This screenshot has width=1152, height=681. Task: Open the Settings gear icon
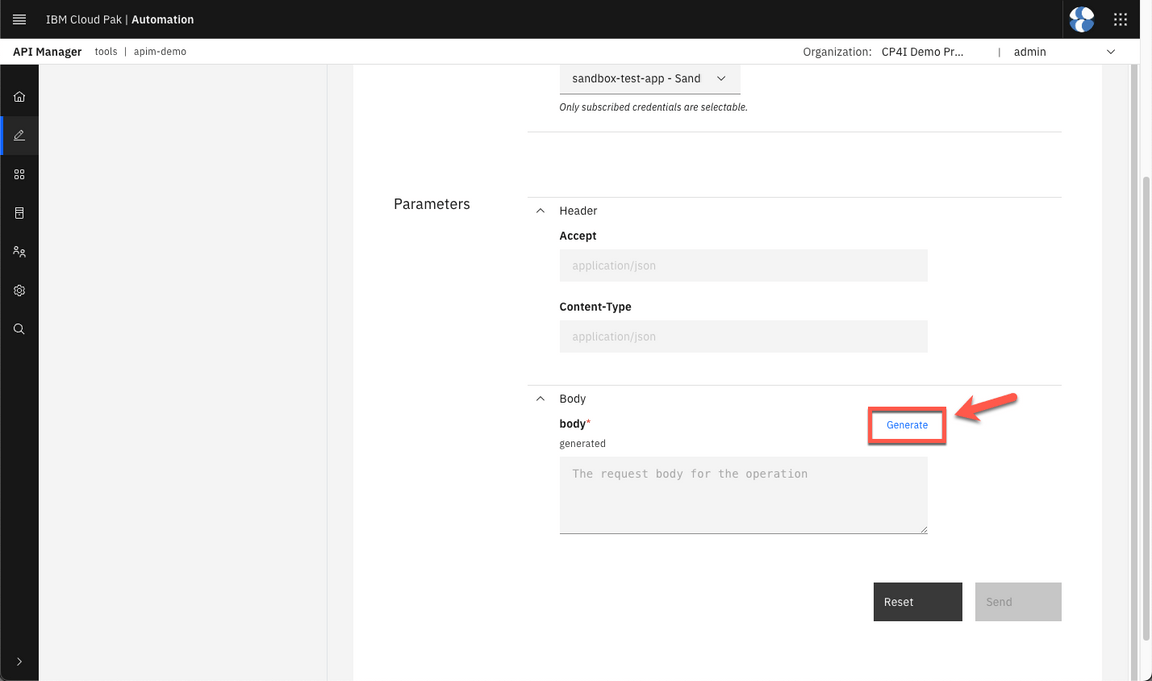point(19,291)
